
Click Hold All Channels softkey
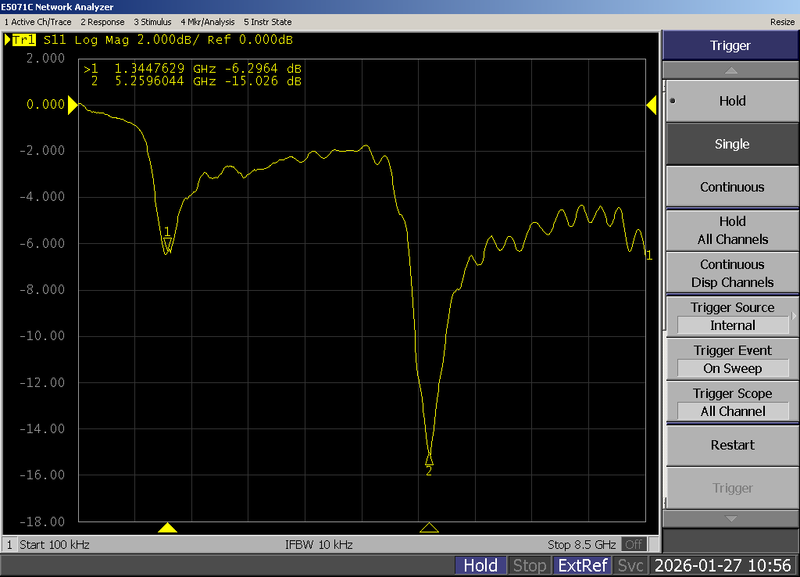click(x=731, y=229)
